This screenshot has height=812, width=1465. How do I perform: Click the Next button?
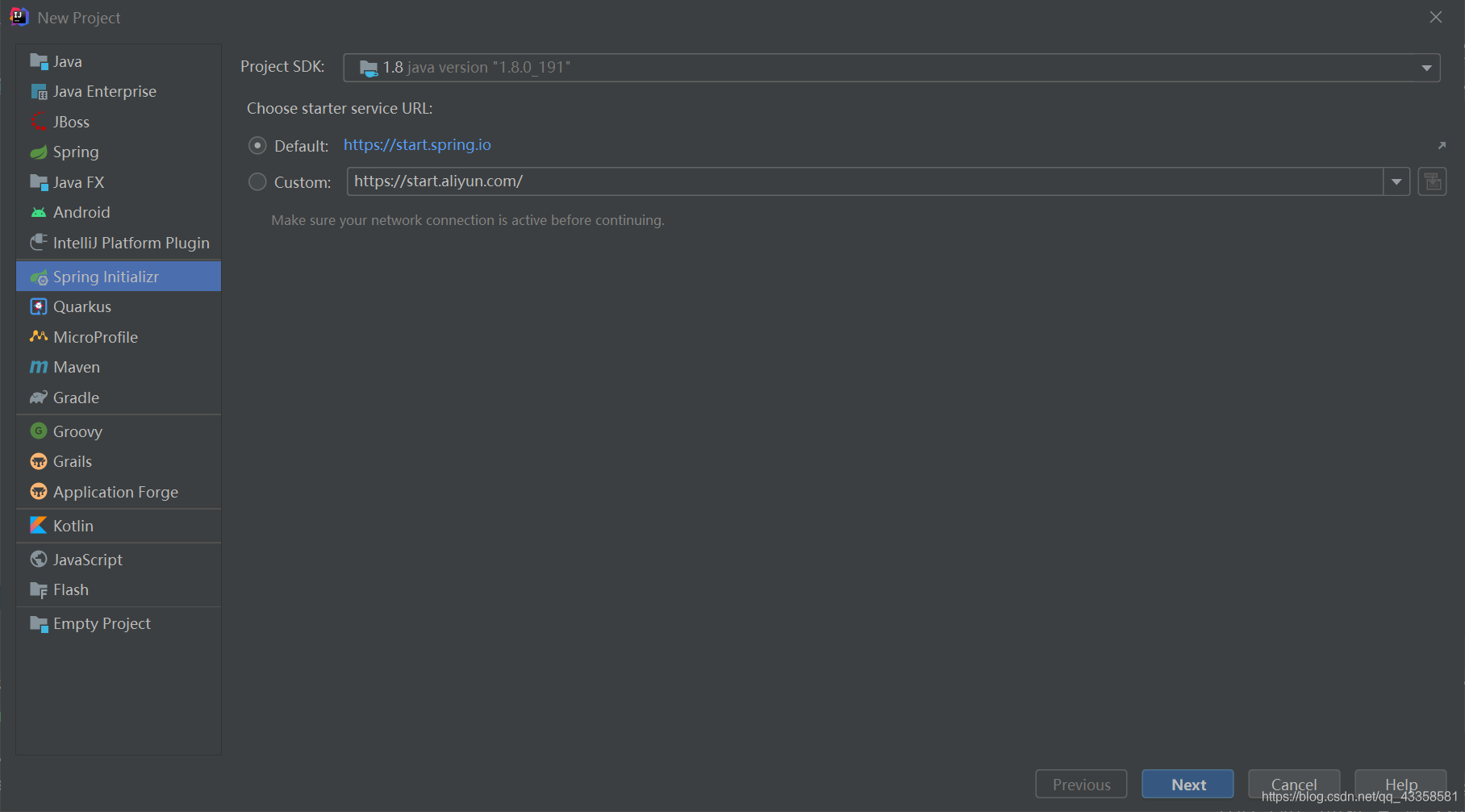1187,784
